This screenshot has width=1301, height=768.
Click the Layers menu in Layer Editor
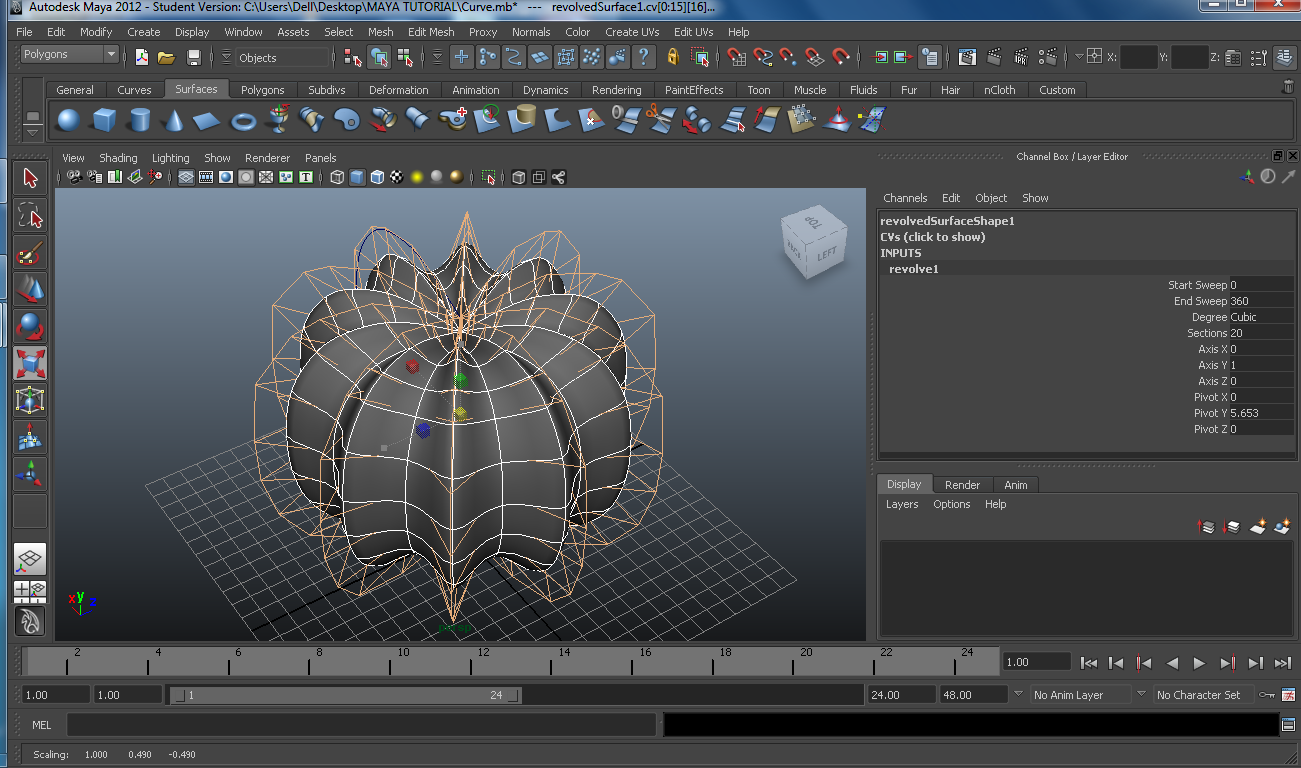coord(901,504)
